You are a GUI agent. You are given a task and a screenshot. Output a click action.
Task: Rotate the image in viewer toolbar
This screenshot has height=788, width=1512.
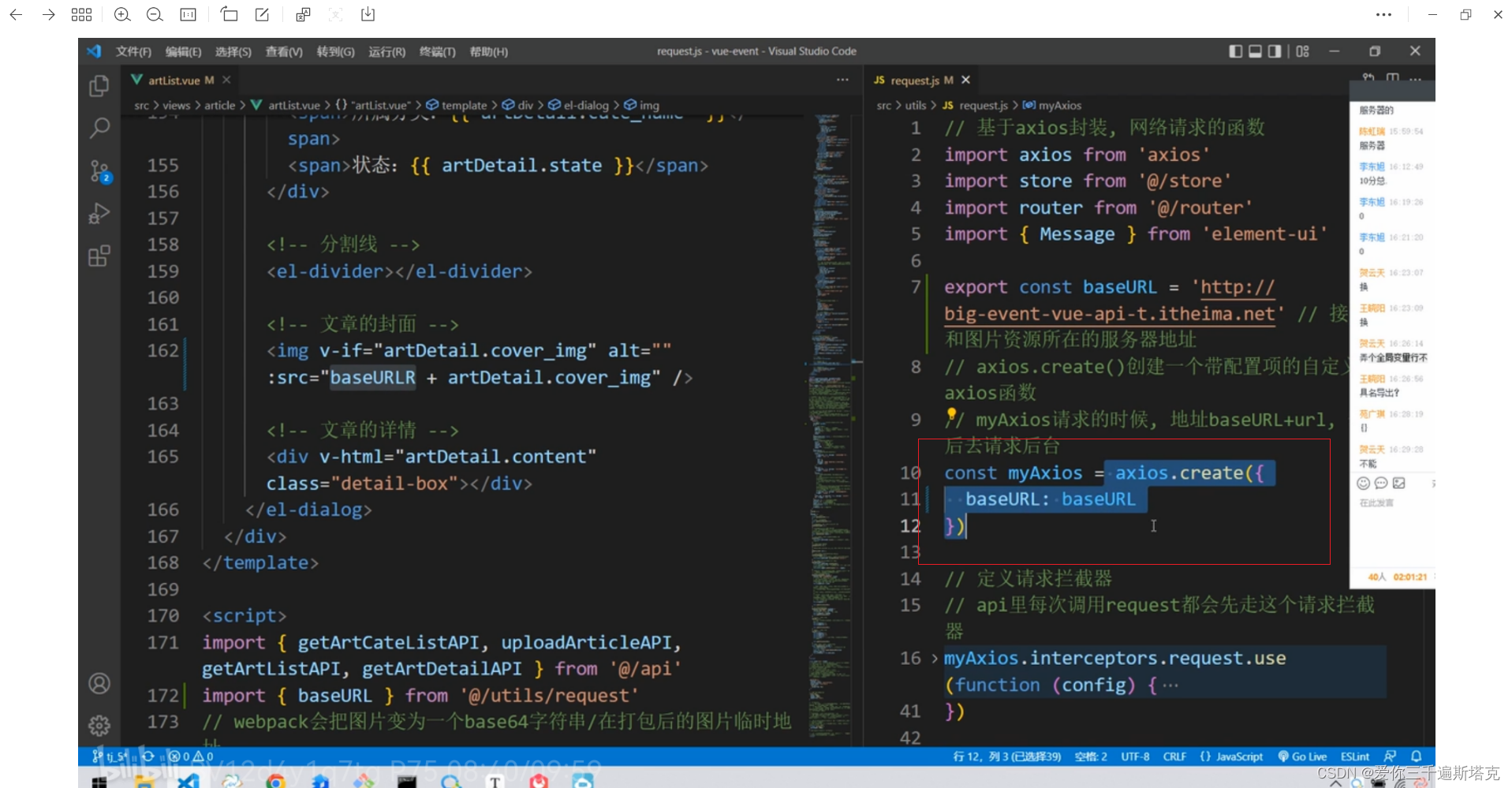coord(229,14)
